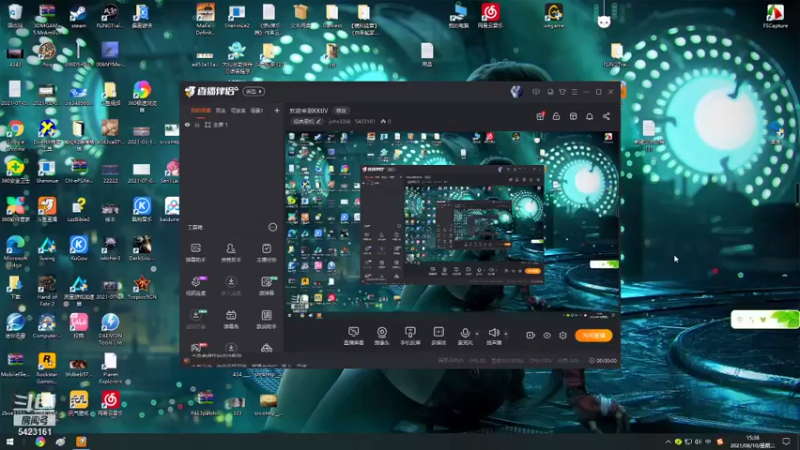Open the hamburger menu in title bar

pos(574,92)
